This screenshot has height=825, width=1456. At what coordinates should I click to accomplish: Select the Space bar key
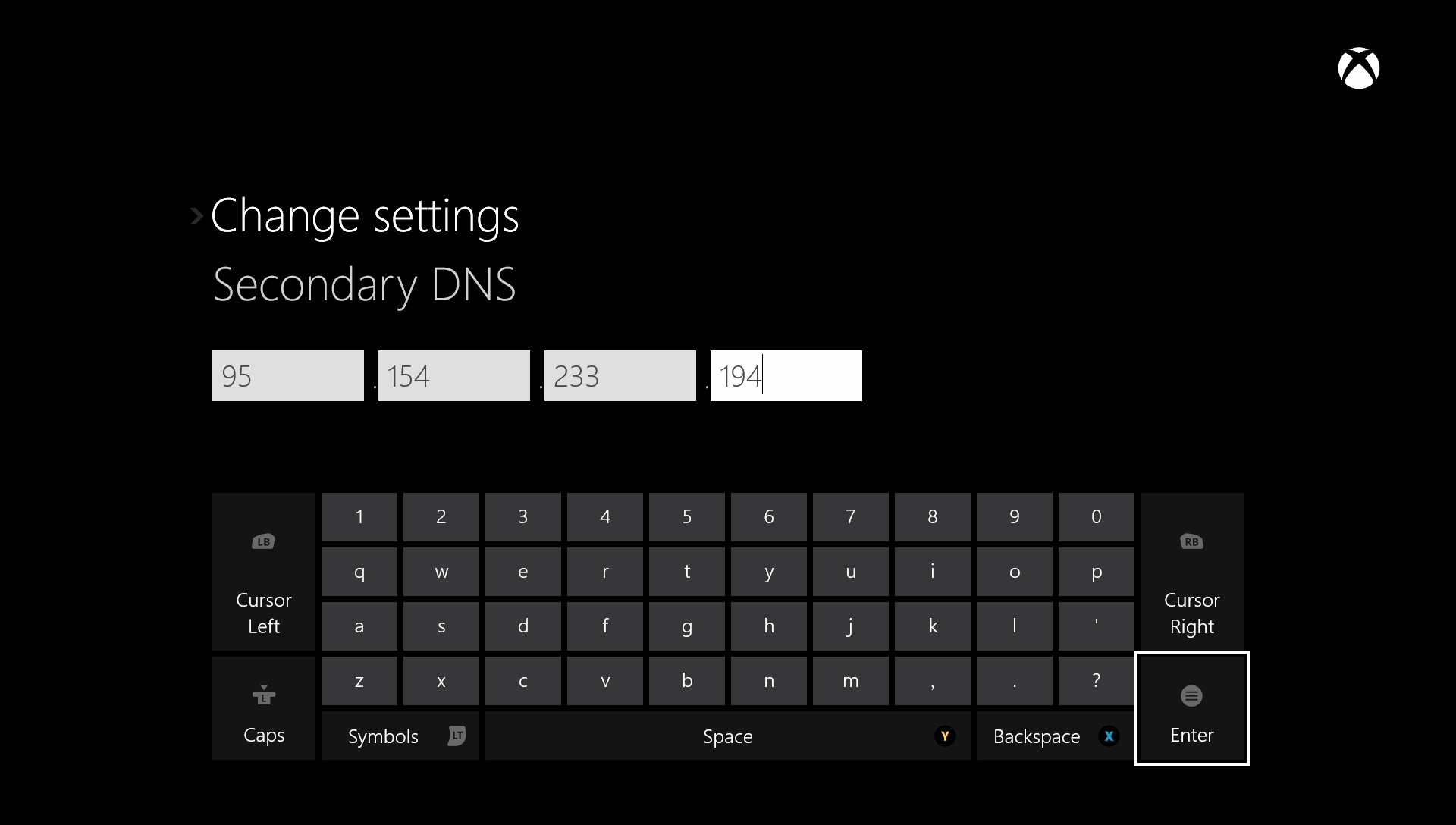pyautogui.click(x=727, y=735)
